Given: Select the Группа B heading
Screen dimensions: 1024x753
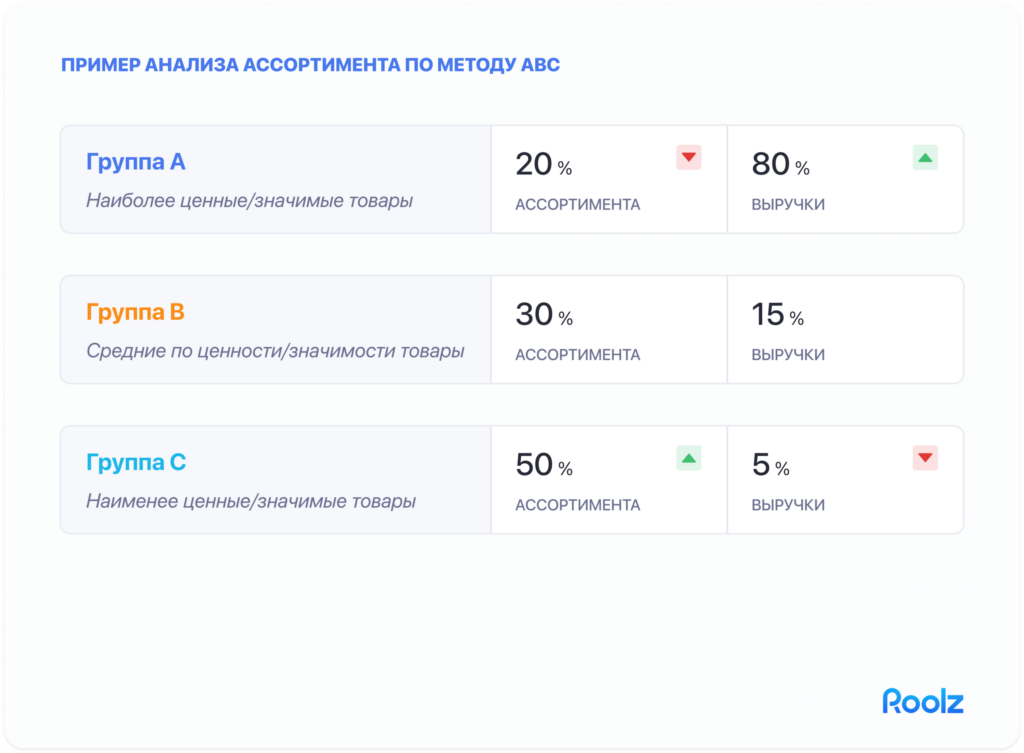Looking at the screenshot, I should [x=135, y=313].
